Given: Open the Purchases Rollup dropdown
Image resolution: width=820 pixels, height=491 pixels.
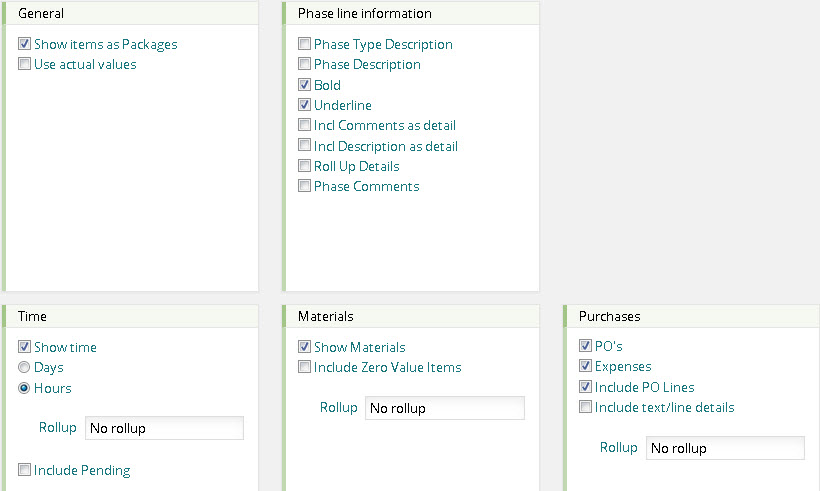Looking at the screenshot, I should pos(725,448).
